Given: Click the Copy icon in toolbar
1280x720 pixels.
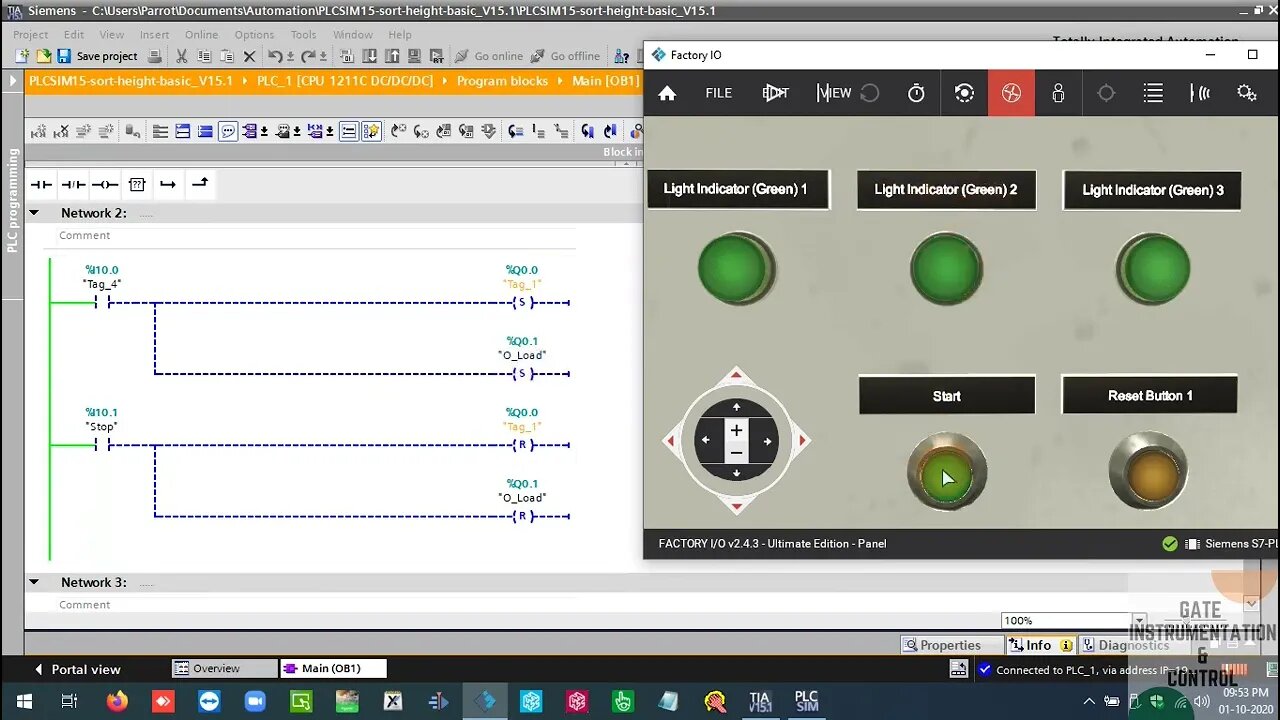Looking at the screenshot, I should point(204,56).
